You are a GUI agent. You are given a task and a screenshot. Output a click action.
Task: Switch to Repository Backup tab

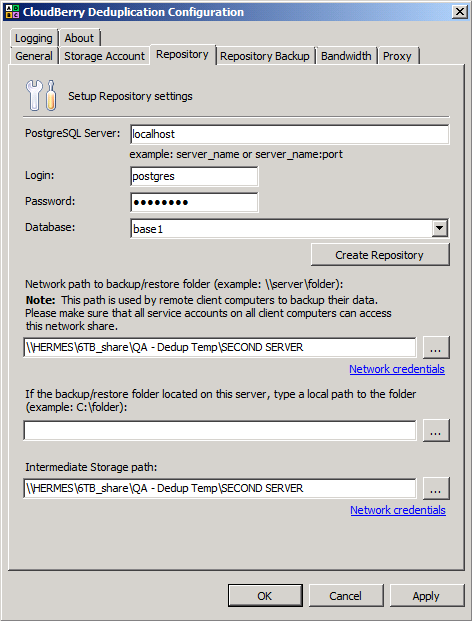(265, 56)
